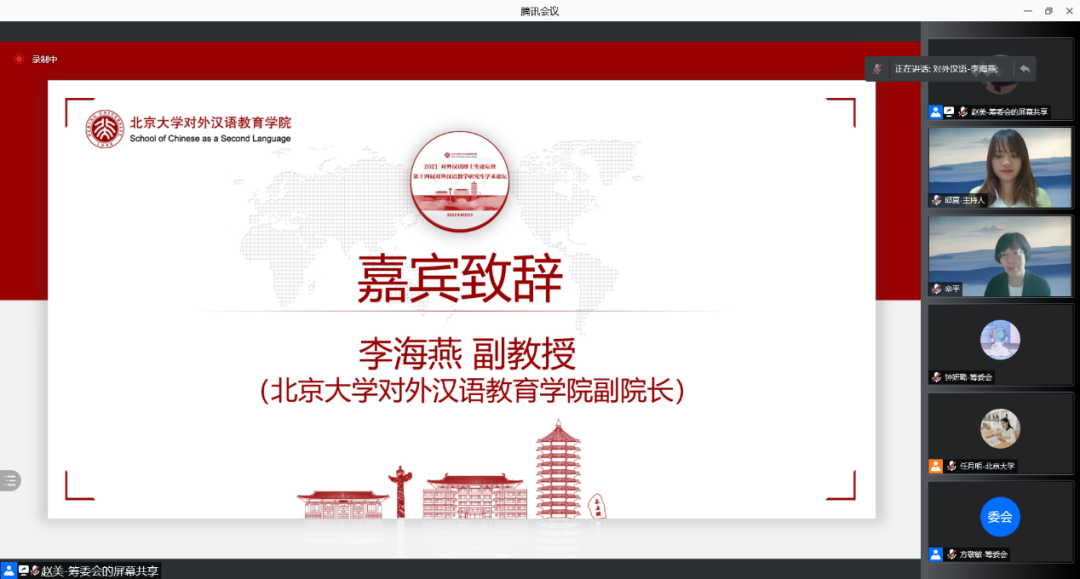The image size is (1080, 579).
Task: Click the 赵美-筹委会的屏幕共享 label at bottom left
Action: pos(100,571)
